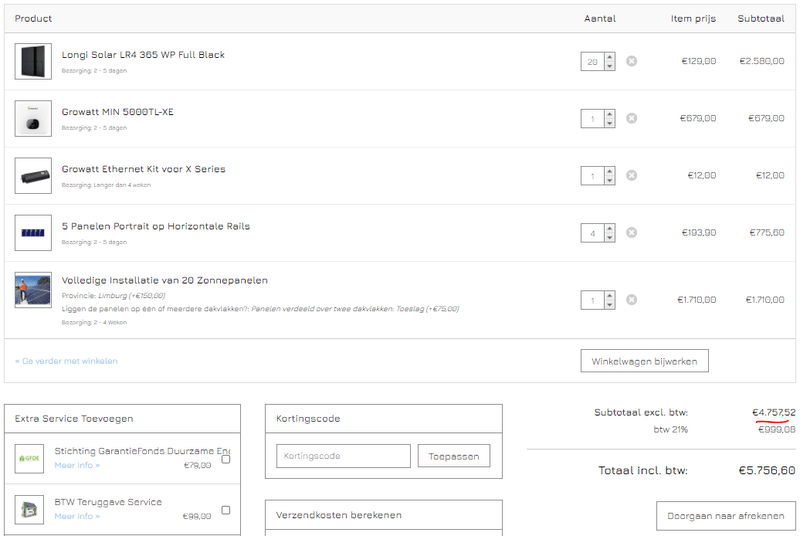Click Toepassen to apply discount code

click(x=454, y=456)
